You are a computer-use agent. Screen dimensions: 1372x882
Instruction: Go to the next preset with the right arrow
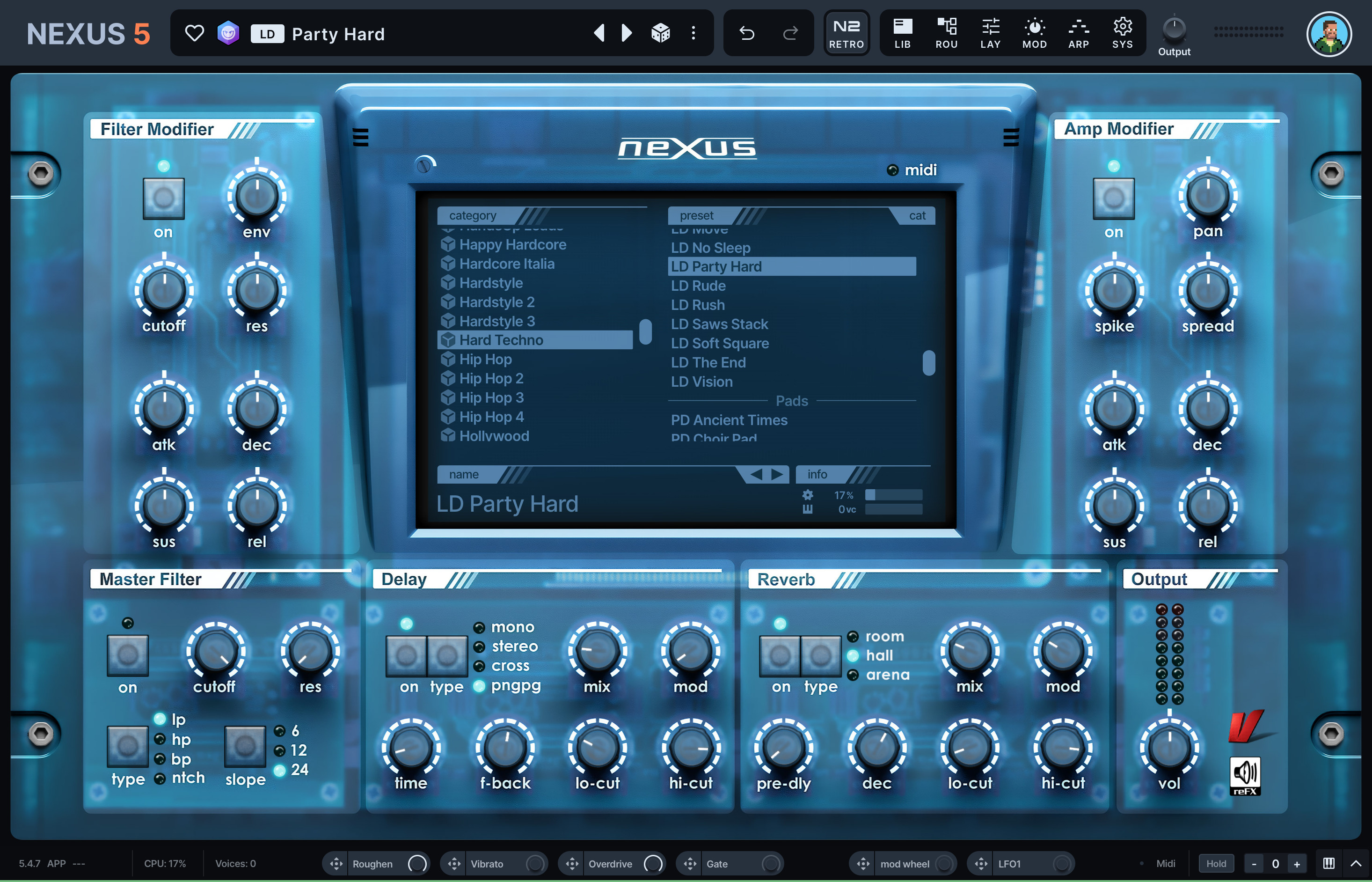626,33
